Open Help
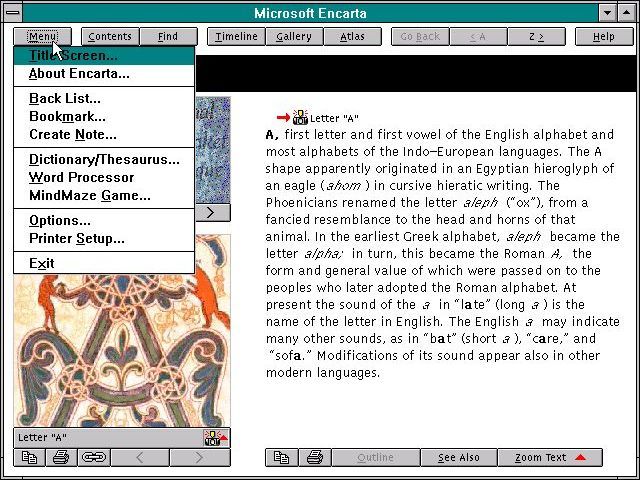Image resolution: width=640 pixels, height=480 pixels. 604,36
